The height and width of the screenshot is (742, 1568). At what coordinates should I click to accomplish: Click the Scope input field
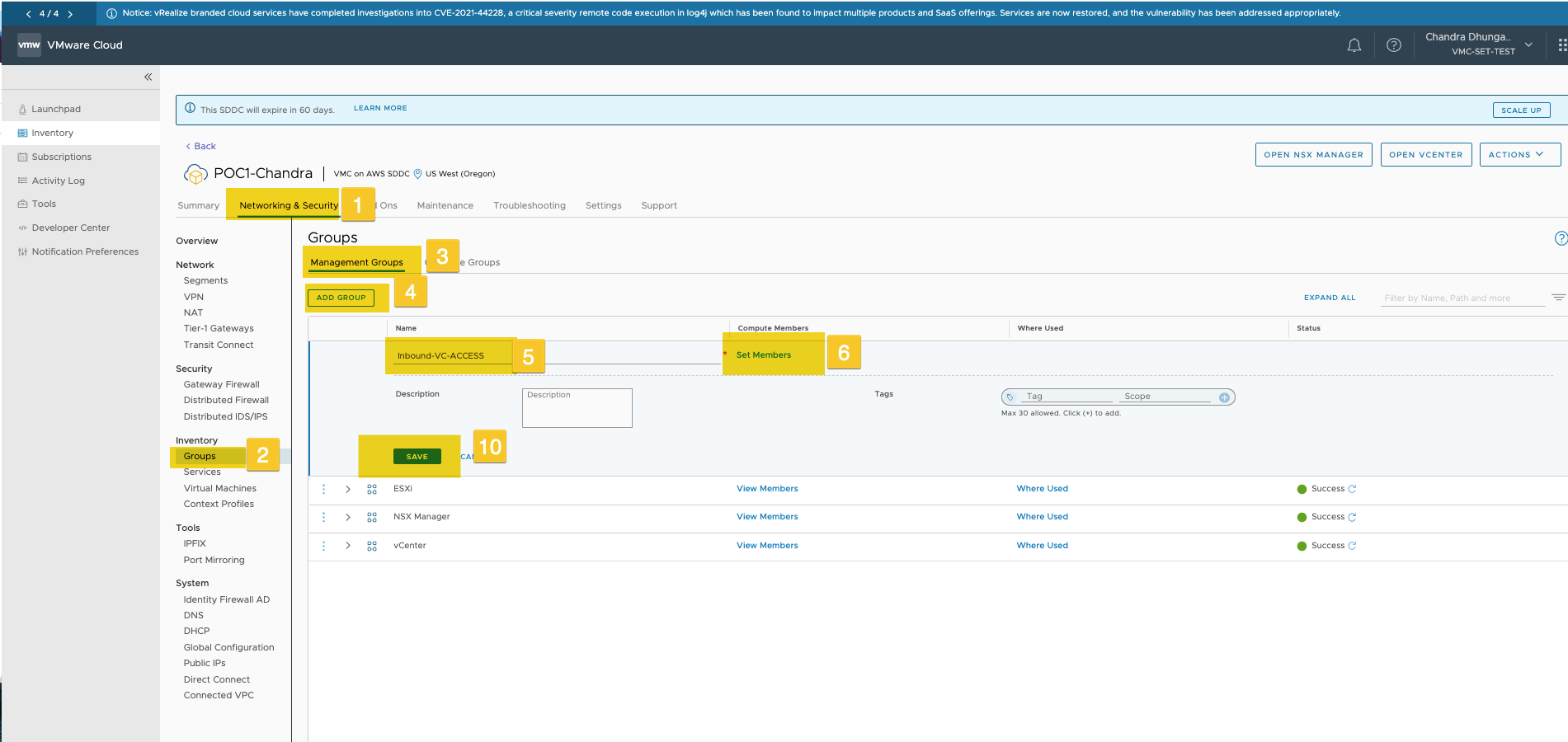(x=1165, y=397)
